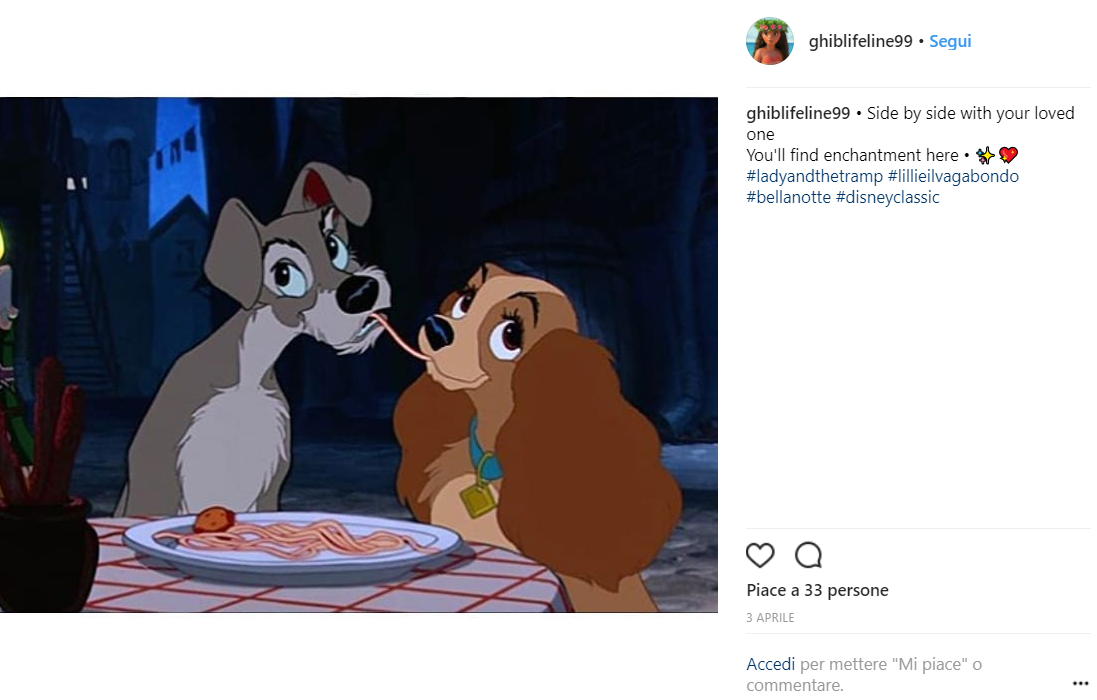View who liked via Piace a 33 persone

(817, 590)
